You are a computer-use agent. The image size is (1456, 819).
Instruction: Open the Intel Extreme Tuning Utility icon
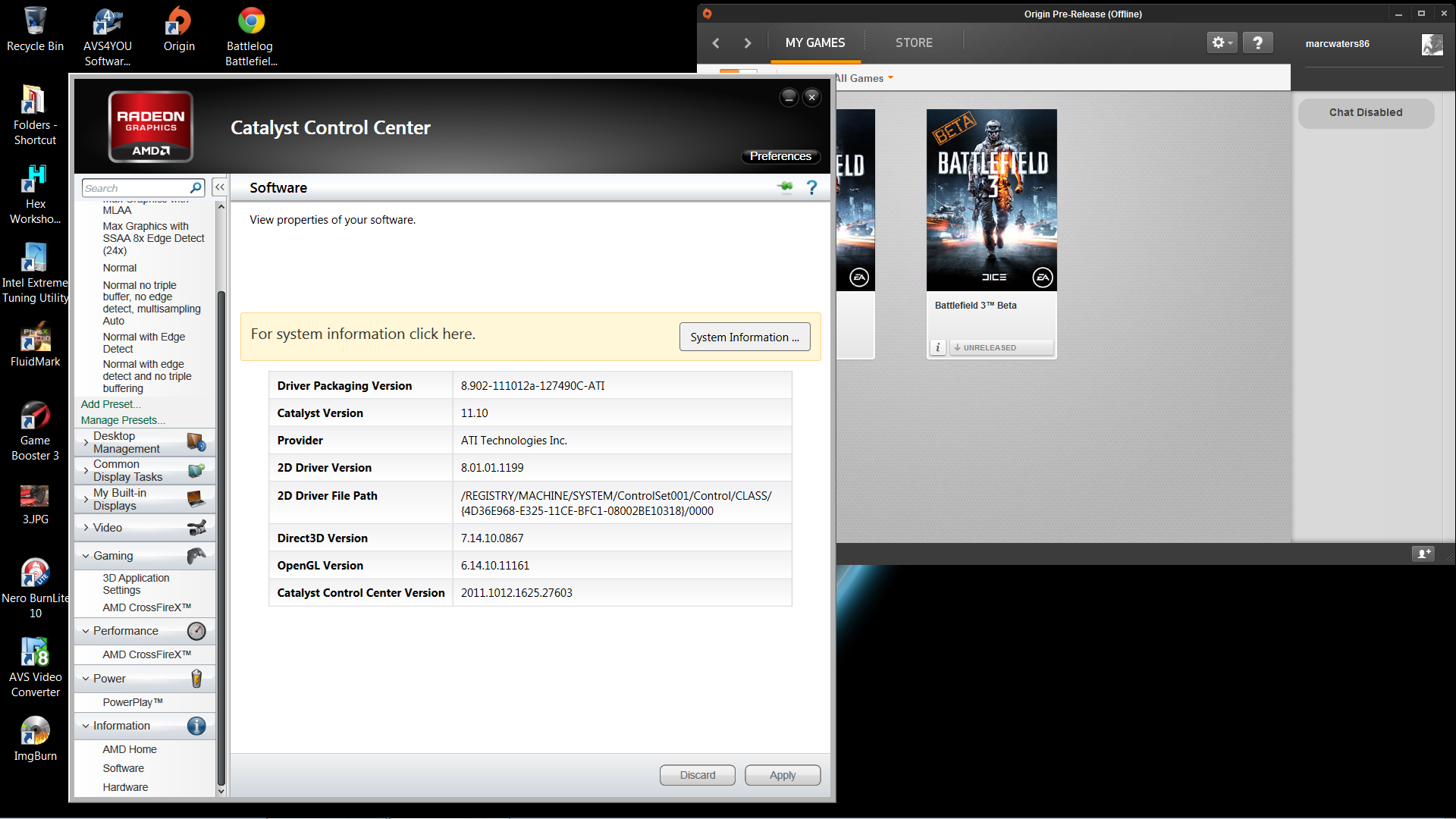(x=35, y=273)
